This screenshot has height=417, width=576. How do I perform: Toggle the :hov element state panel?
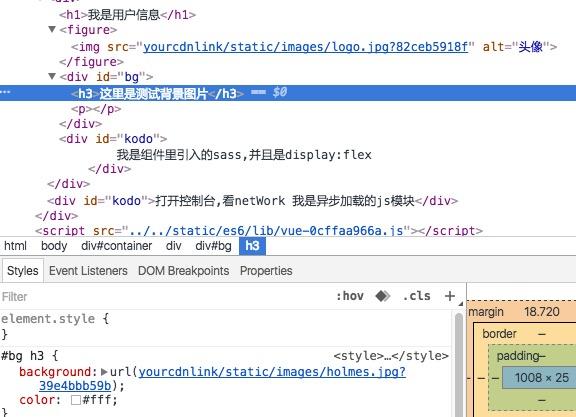click(x=350, y=296)
